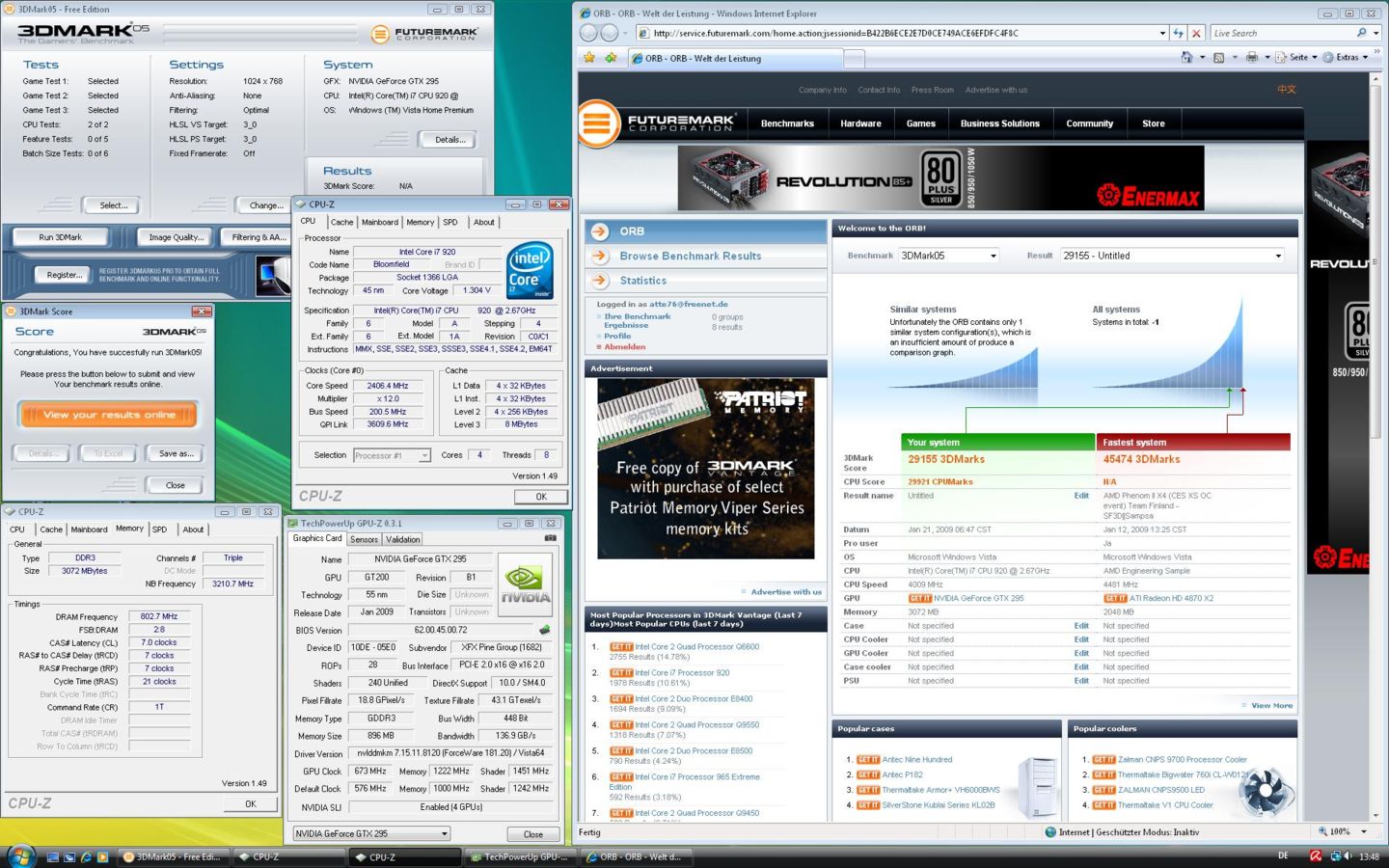Click TechPowerUp GPU-Z taskbar button
Viewport: 1389px width, 868px height.
click(519, 856)
